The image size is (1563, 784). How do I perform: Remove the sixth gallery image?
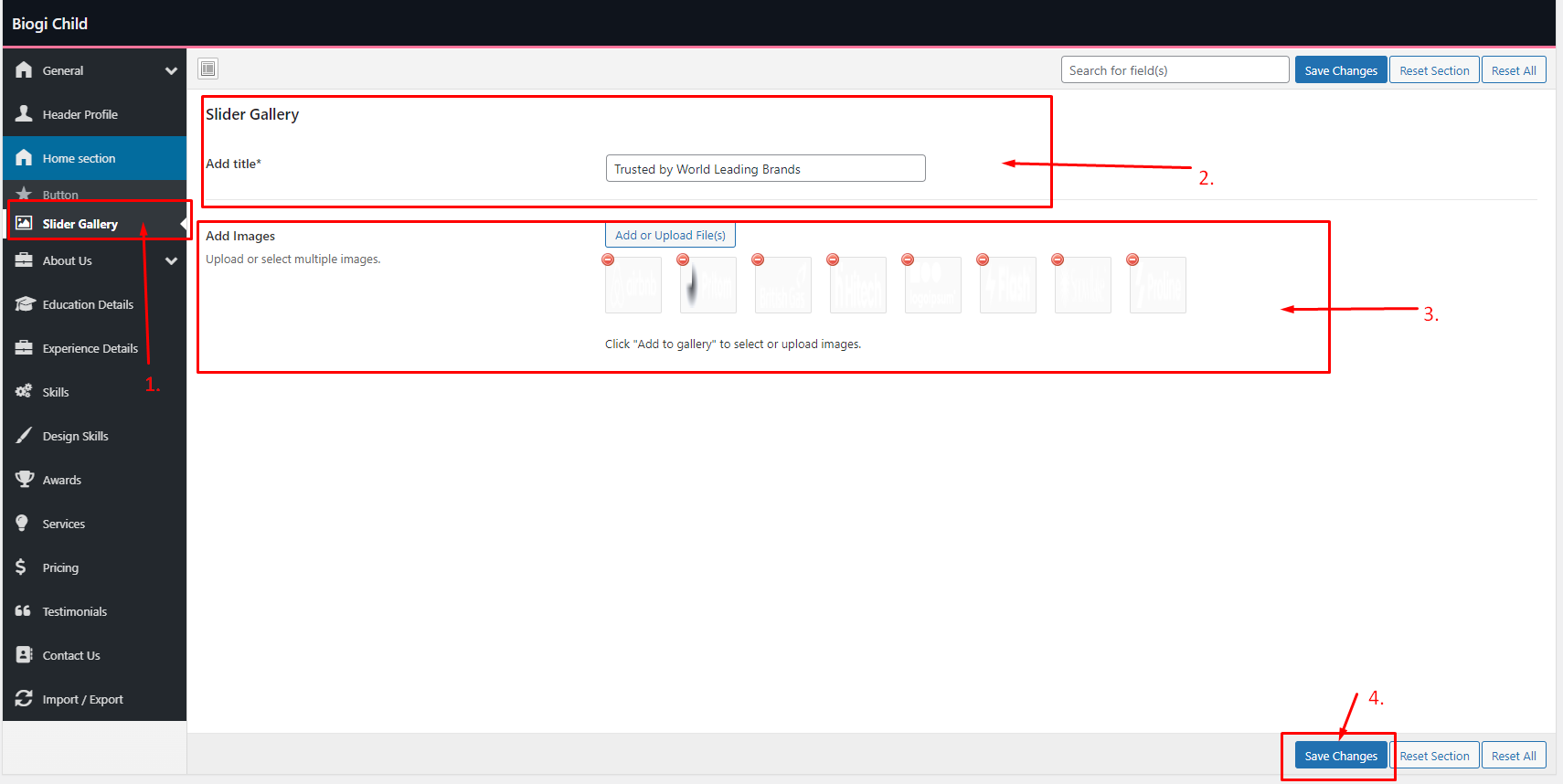click(x=983, y=260)
